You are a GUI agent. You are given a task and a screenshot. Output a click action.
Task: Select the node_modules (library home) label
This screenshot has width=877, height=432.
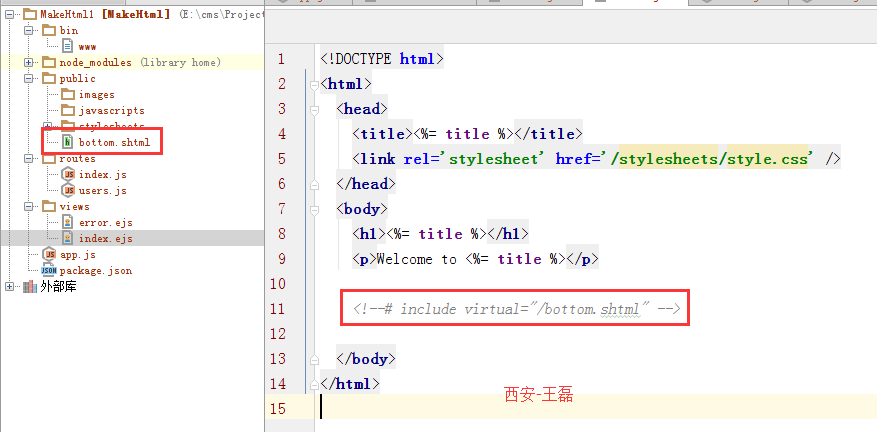(x=140, y=63)
